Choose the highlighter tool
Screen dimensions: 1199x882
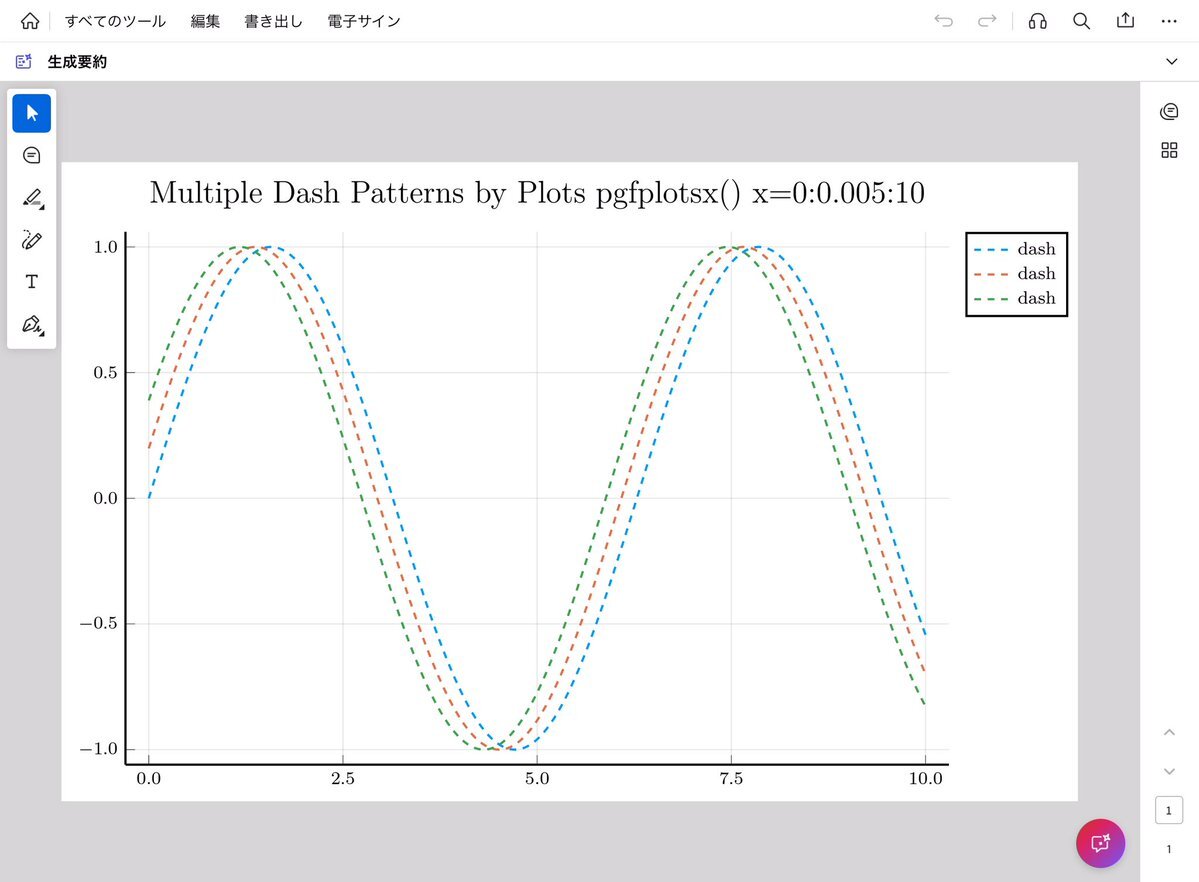click(x=31, y=198)
